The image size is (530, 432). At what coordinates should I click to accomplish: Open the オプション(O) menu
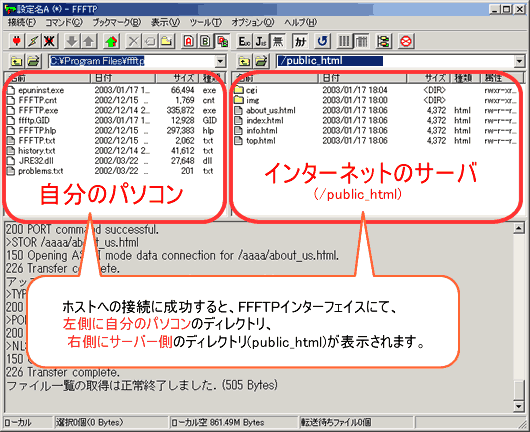point(252,23)
